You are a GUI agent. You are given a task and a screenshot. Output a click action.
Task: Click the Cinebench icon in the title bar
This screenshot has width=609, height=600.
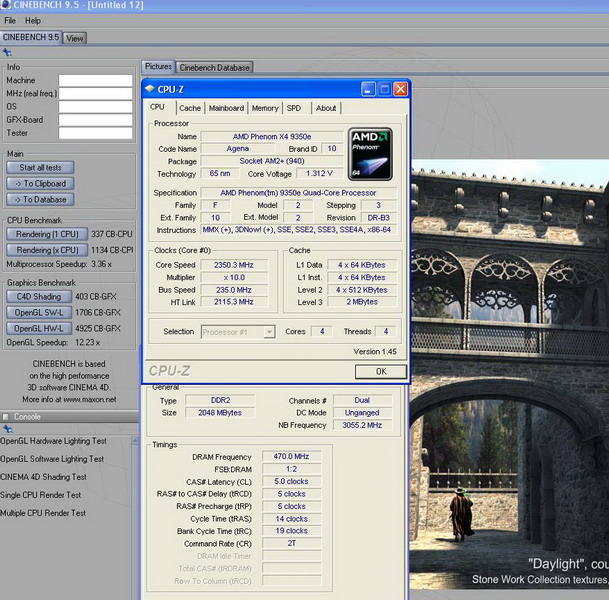8,6
